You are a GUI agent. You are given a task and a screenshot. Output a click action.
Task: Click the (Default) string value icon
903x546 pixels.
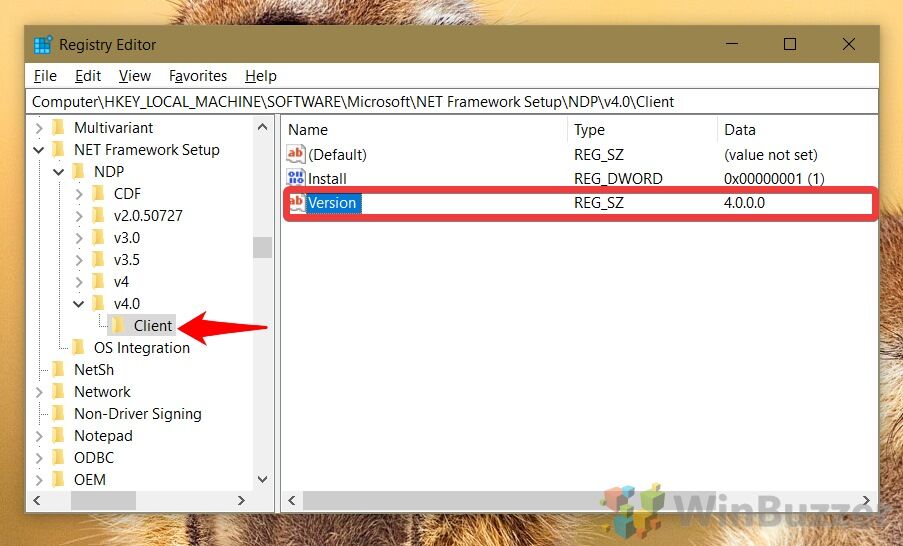coord(296,155)
